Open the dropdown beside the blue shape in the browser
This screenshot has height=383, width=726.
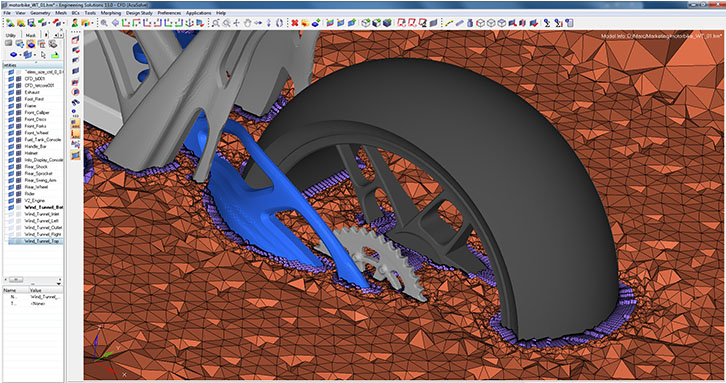[20, 55]
